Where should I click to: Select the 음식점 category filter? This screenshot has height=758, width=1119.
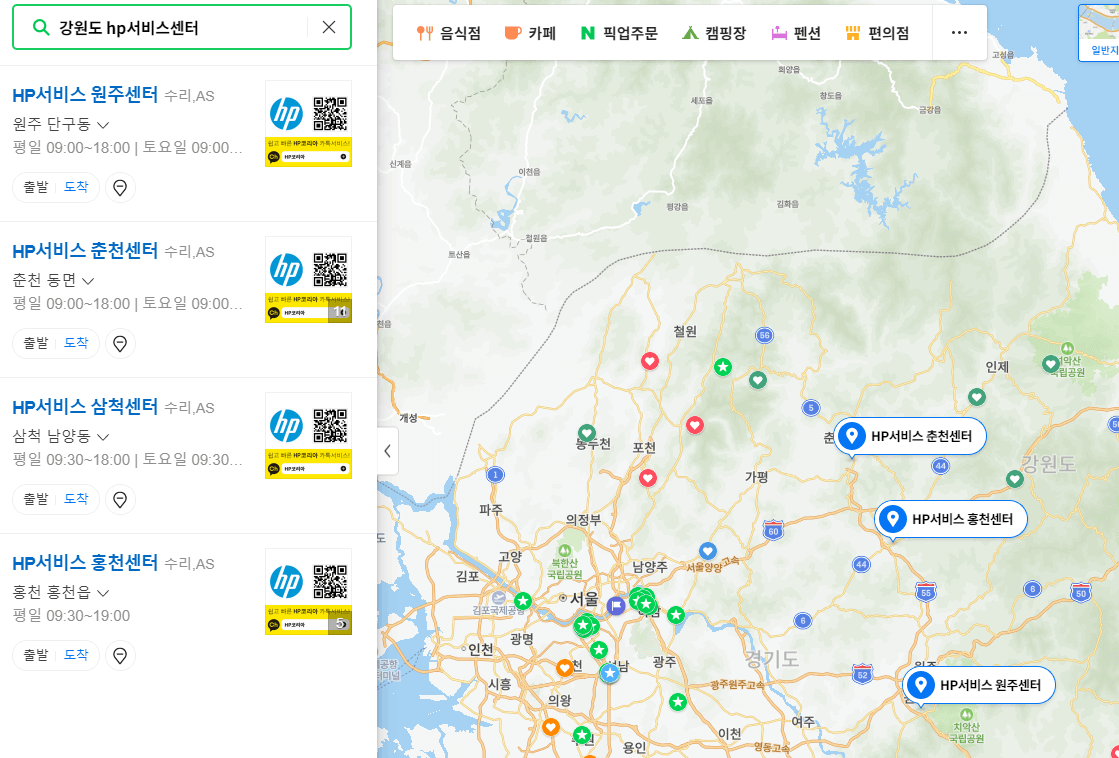tap(449, 33)
